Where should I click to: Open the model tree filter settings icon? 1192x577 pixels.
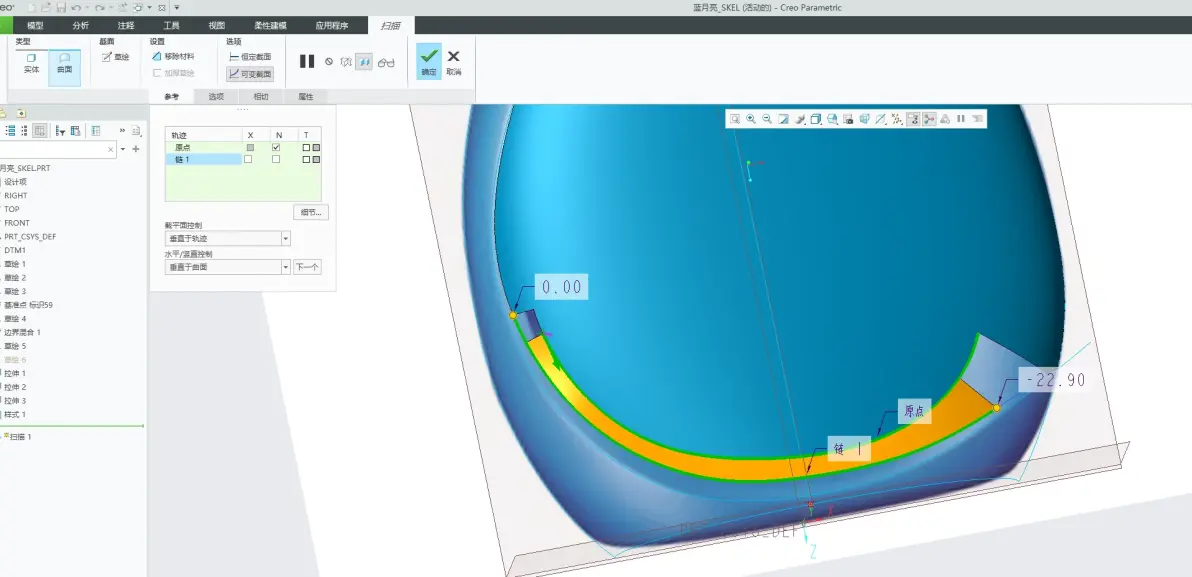[59, 131]
